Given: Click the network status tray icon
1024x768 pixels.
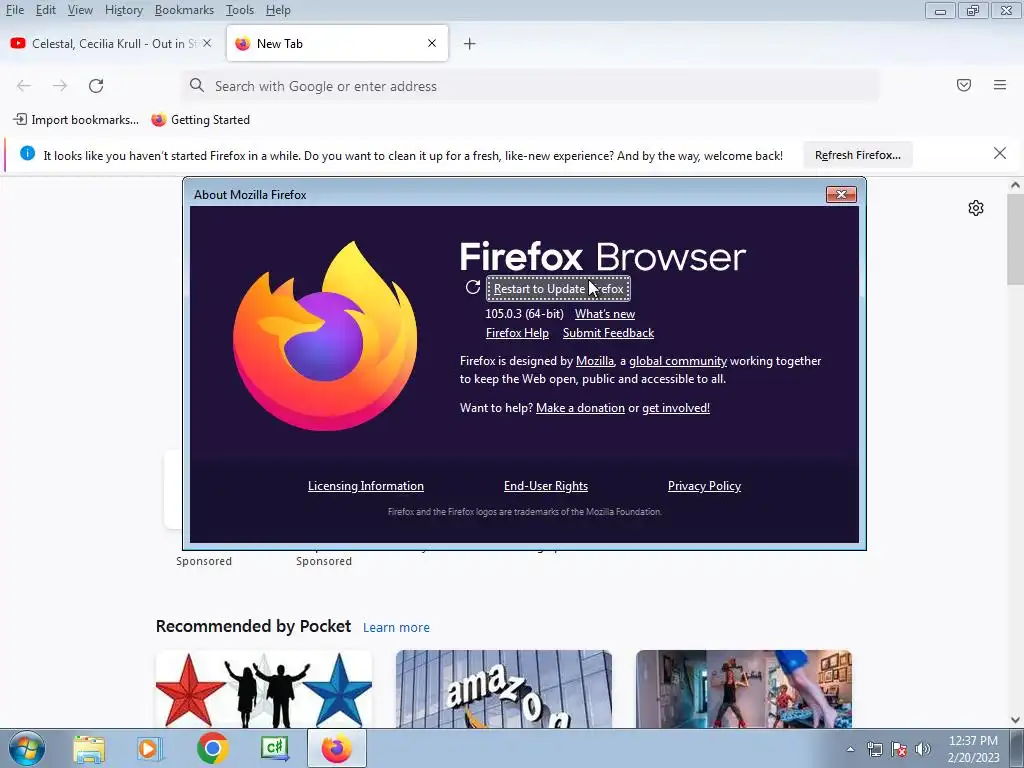Looking at the screenshot, I should coord(874,749).
